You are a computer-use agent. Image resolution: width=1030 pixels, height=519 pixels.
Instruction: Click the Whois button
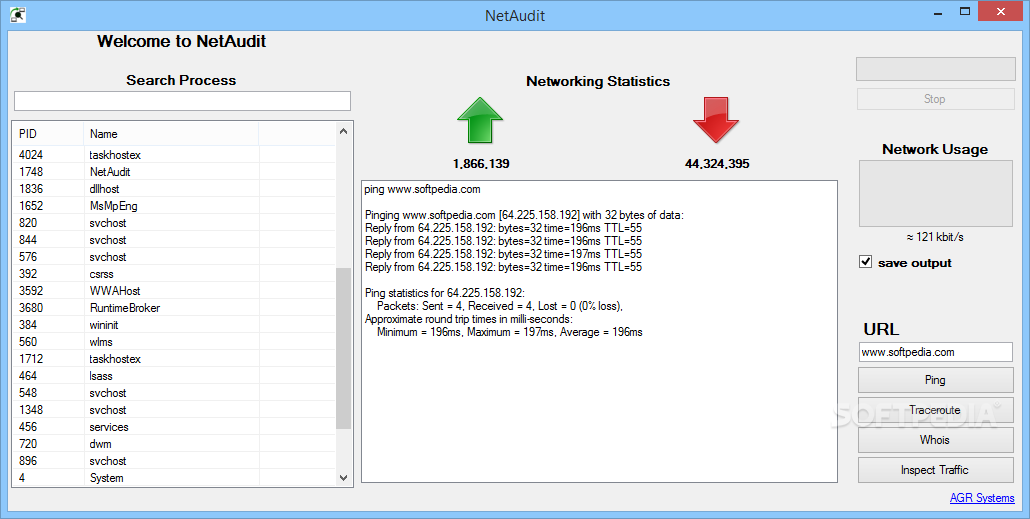pos(935,440)
